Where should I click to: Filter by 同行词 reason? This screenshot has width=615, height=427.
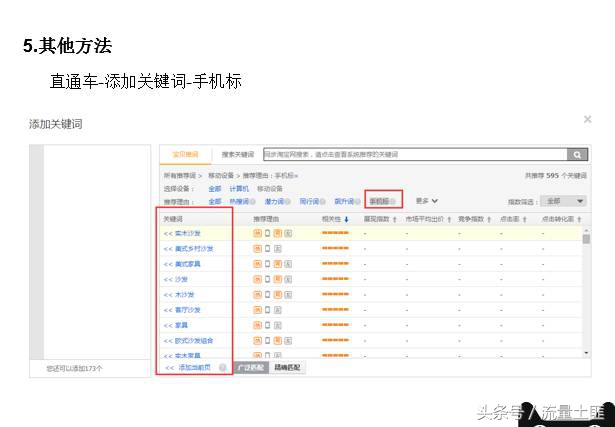[x=309, y=202]
